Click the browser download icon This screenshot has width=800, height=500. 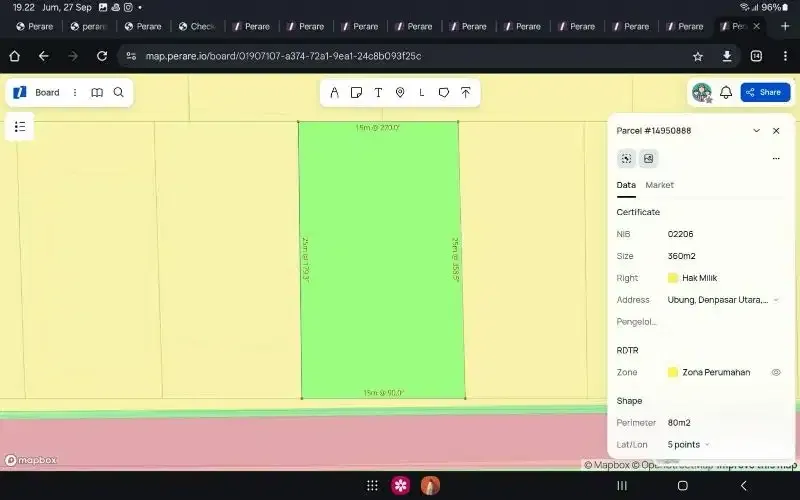pyautogui.click(x=727, y=56)
